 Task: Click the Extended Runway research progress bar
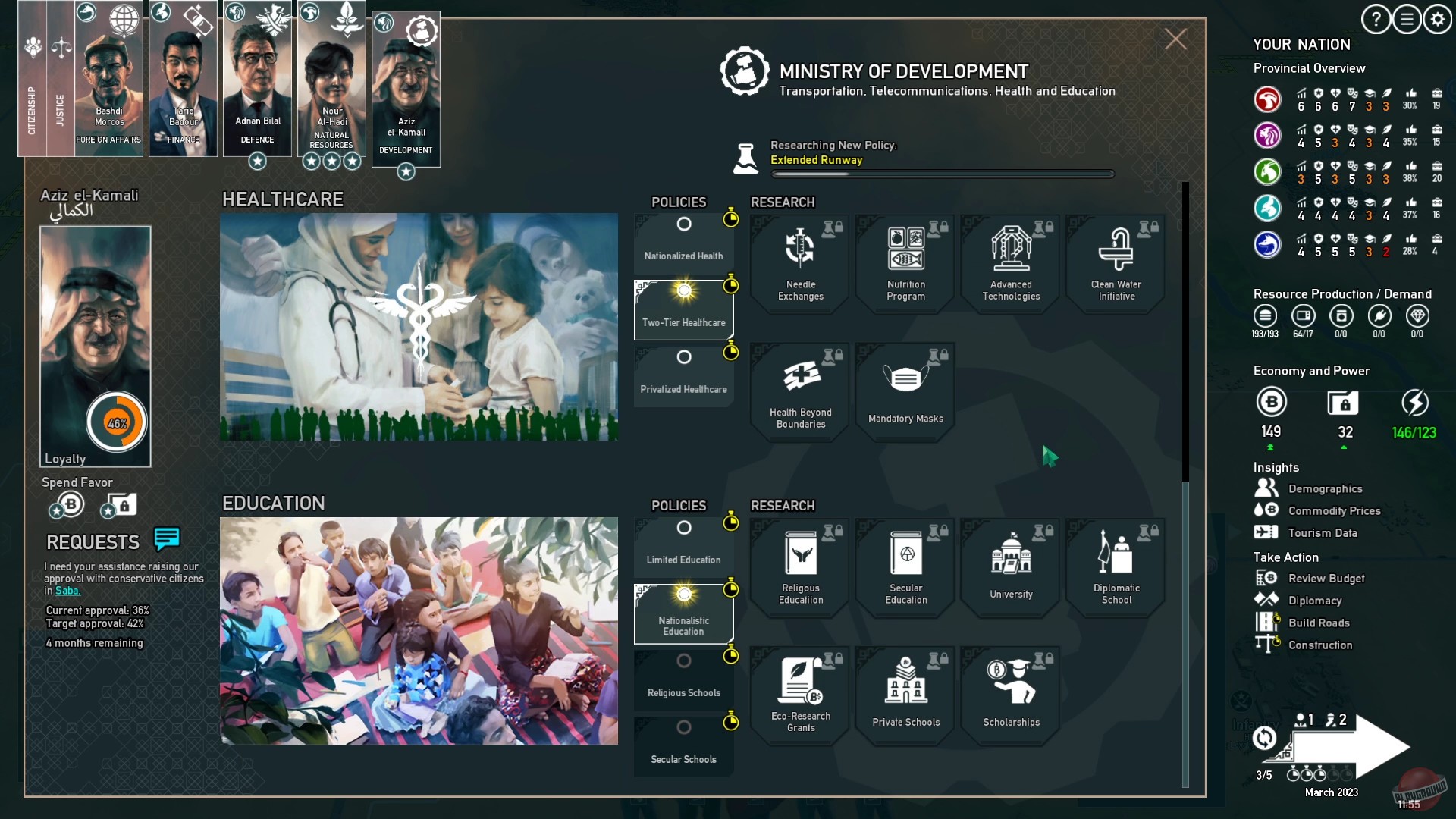click(942, 174)
